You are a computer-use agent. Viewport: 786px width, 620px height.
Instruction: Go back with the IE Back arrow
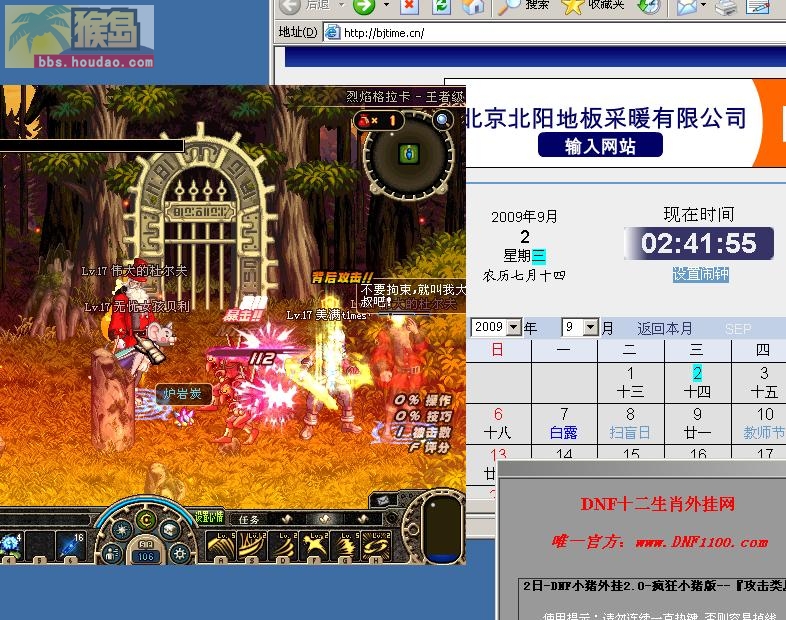pyautogui.click(x=290, y=6)
